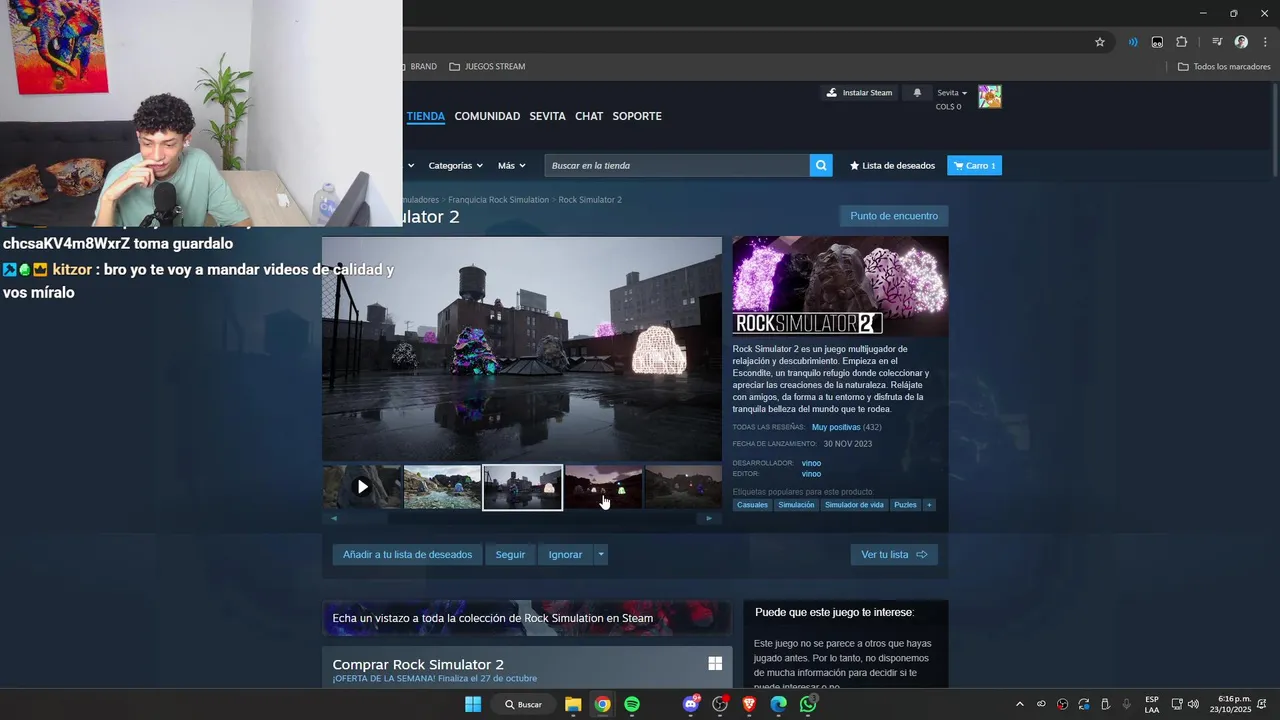Open the Windows Start menu
Screen dimensions: 1280x720
click(473, 704)
